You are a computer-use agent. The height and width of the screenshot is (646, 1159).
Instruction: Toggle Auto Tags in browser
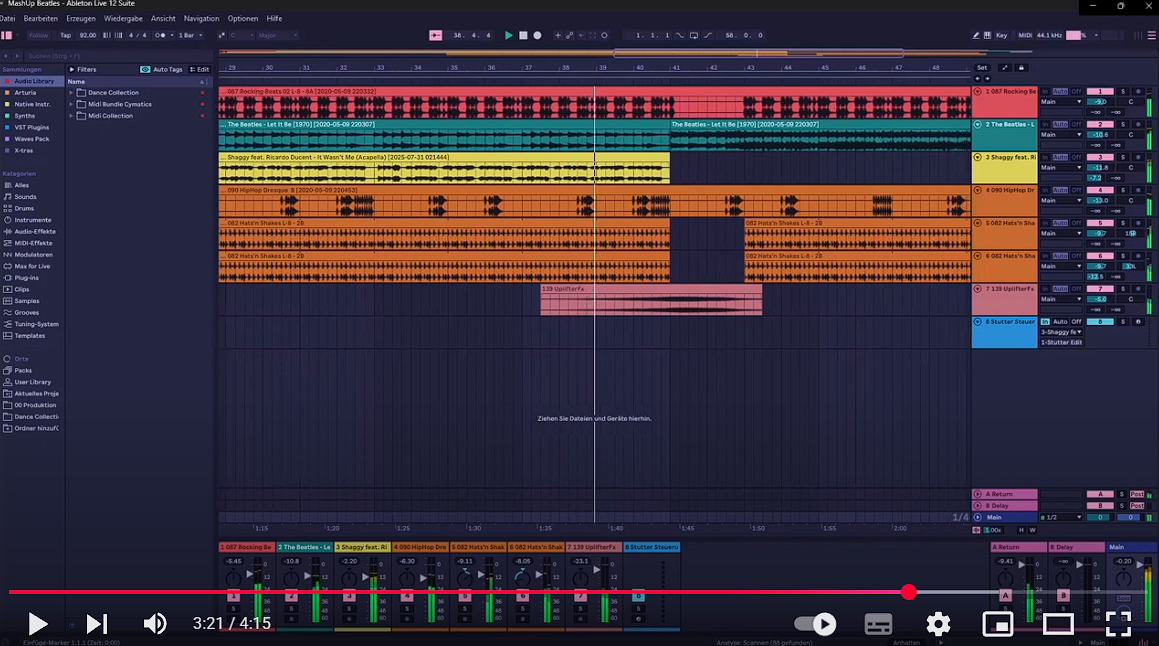(x=161, y=70)
